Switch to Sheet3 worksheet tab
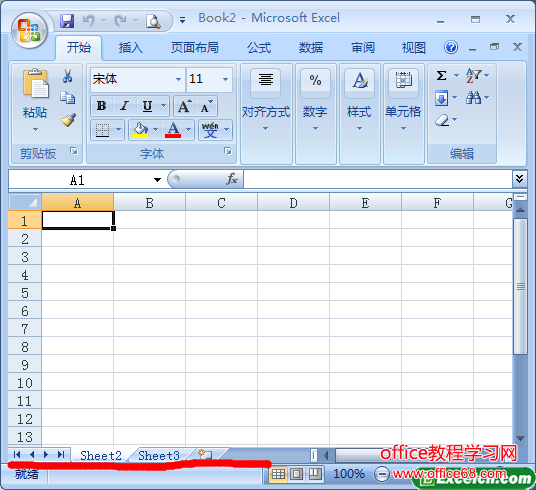This screenshot has height=490, width=536. pyautogui.click(x=159, y=455)
